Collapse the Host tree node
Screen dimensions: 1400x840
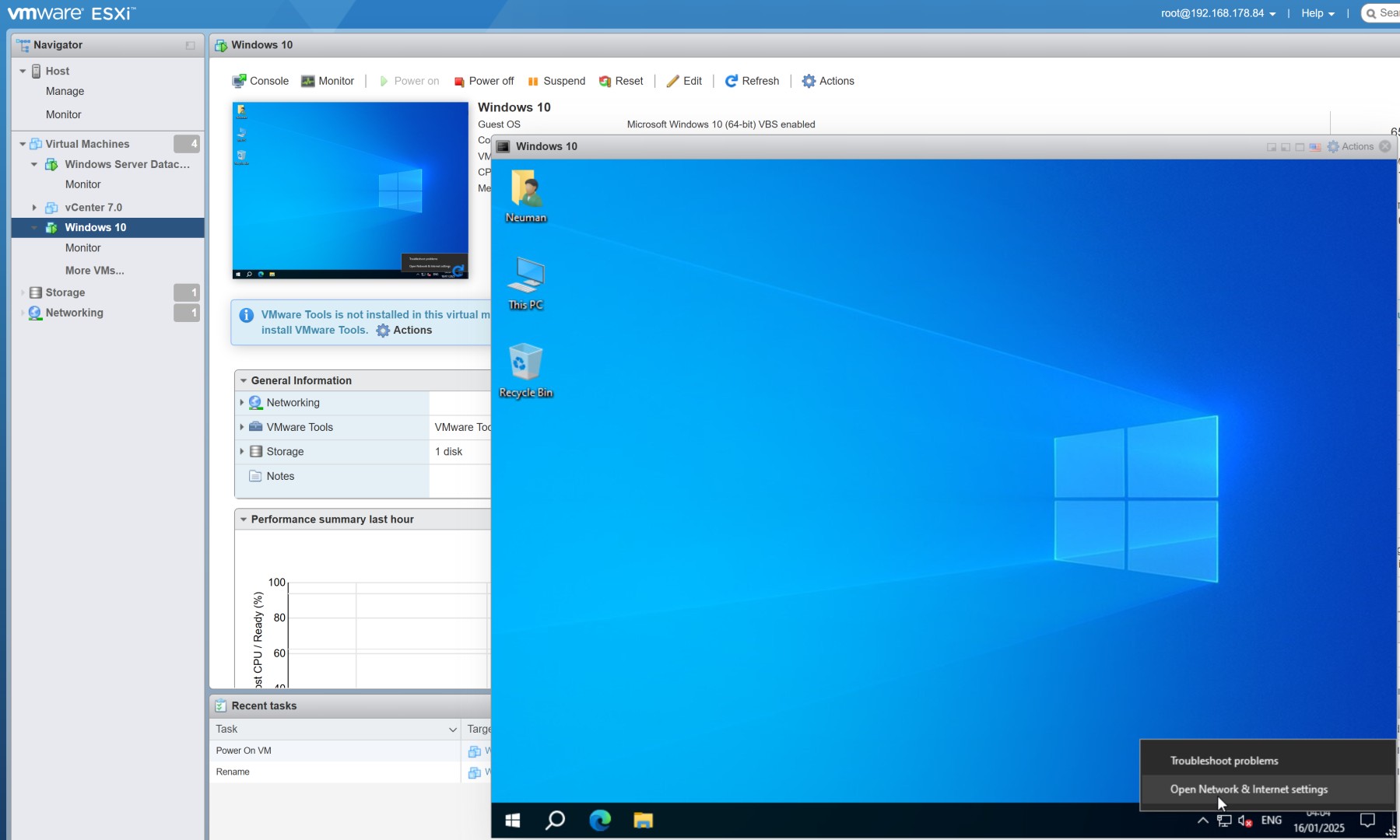[23, 71]
